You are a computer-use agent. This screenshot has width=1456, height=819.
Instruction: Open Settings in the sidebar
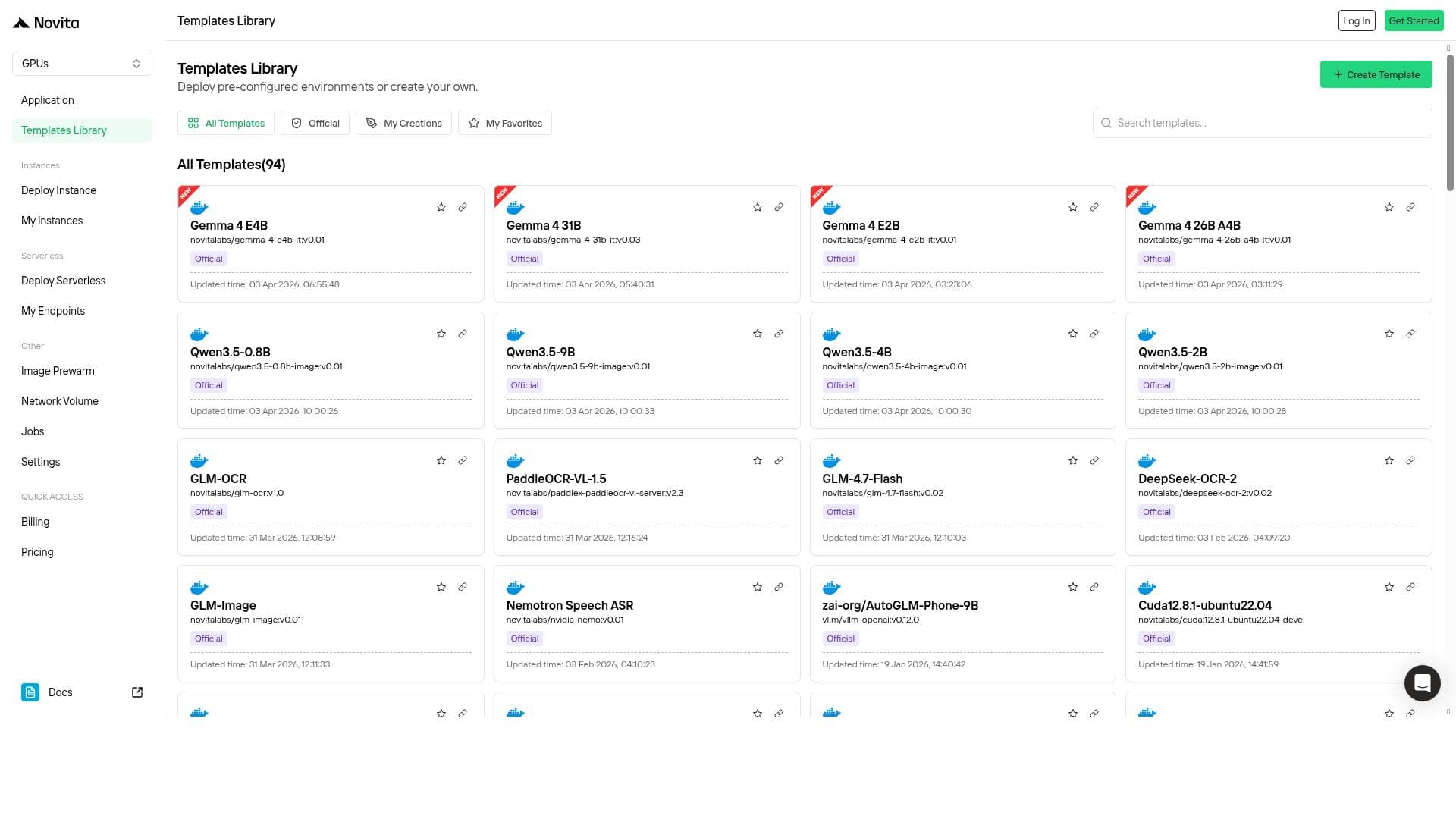(x=82, y=462)
